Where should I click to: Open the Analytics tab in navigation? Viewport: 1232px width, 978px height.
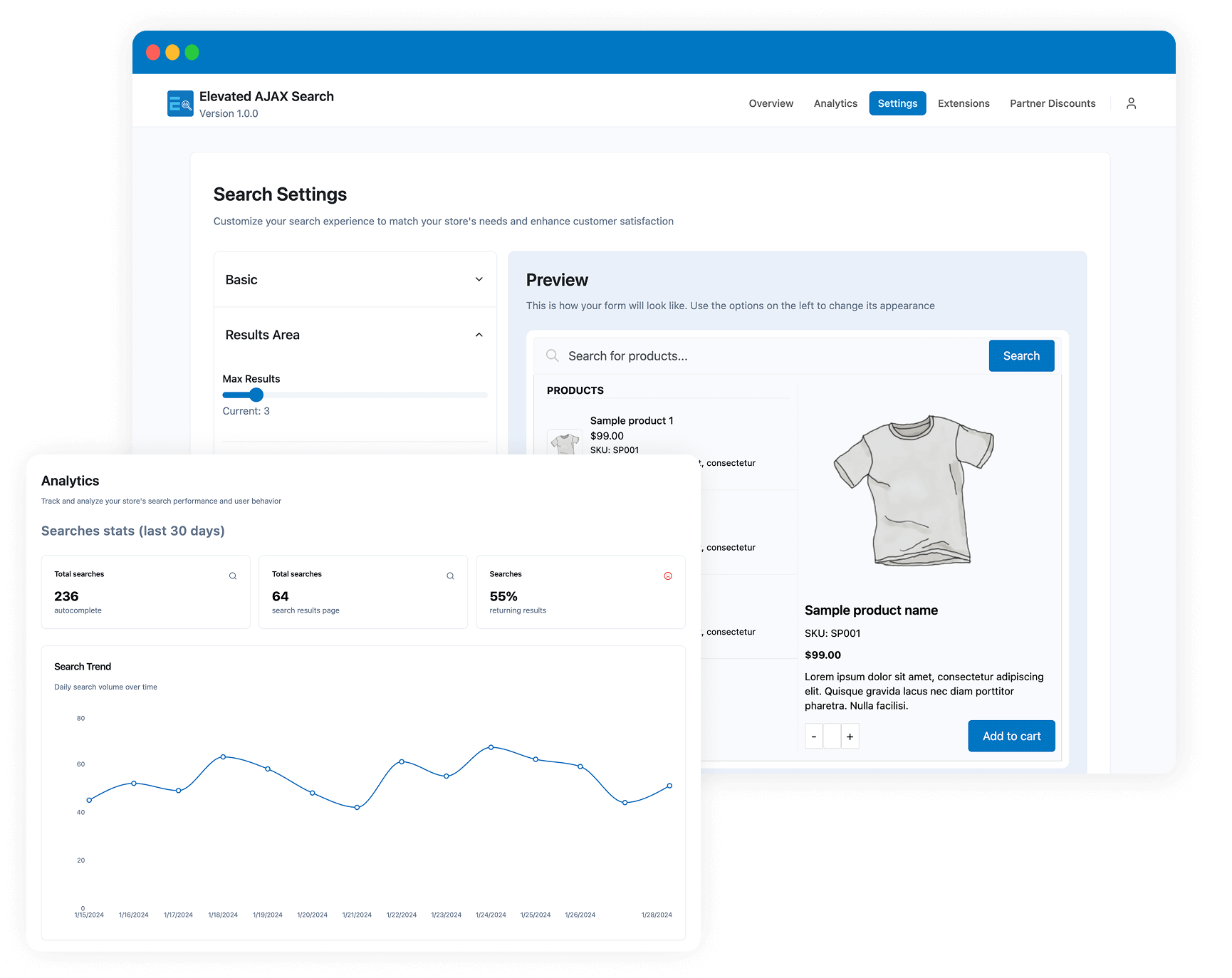(835, 103)
